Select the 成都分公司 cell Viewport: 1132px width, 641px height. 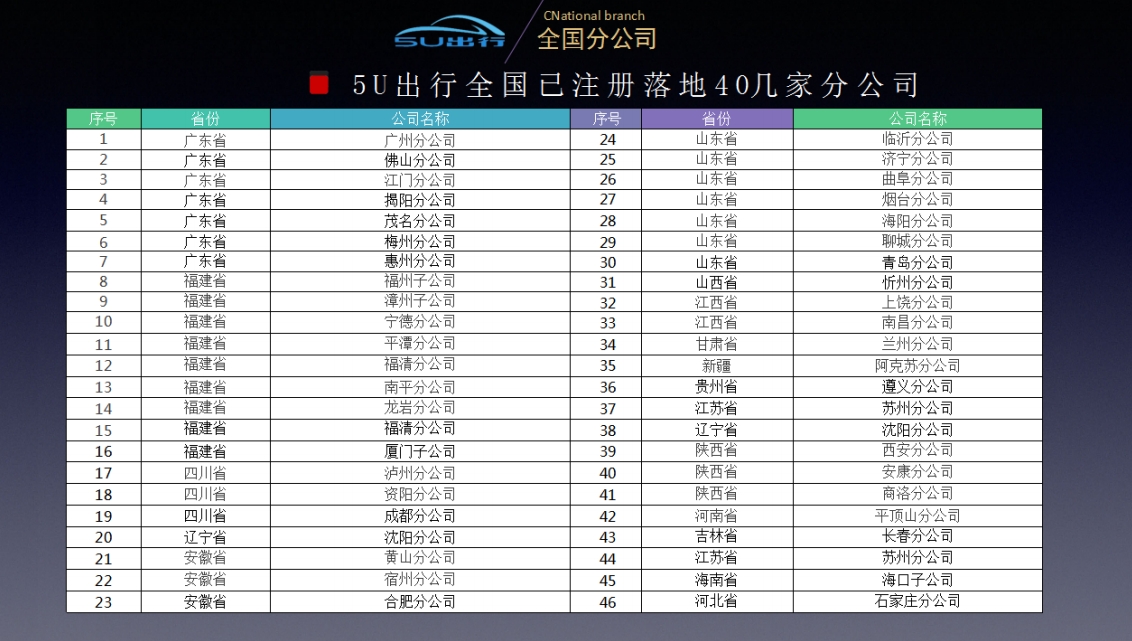click(x=420, y=516)
